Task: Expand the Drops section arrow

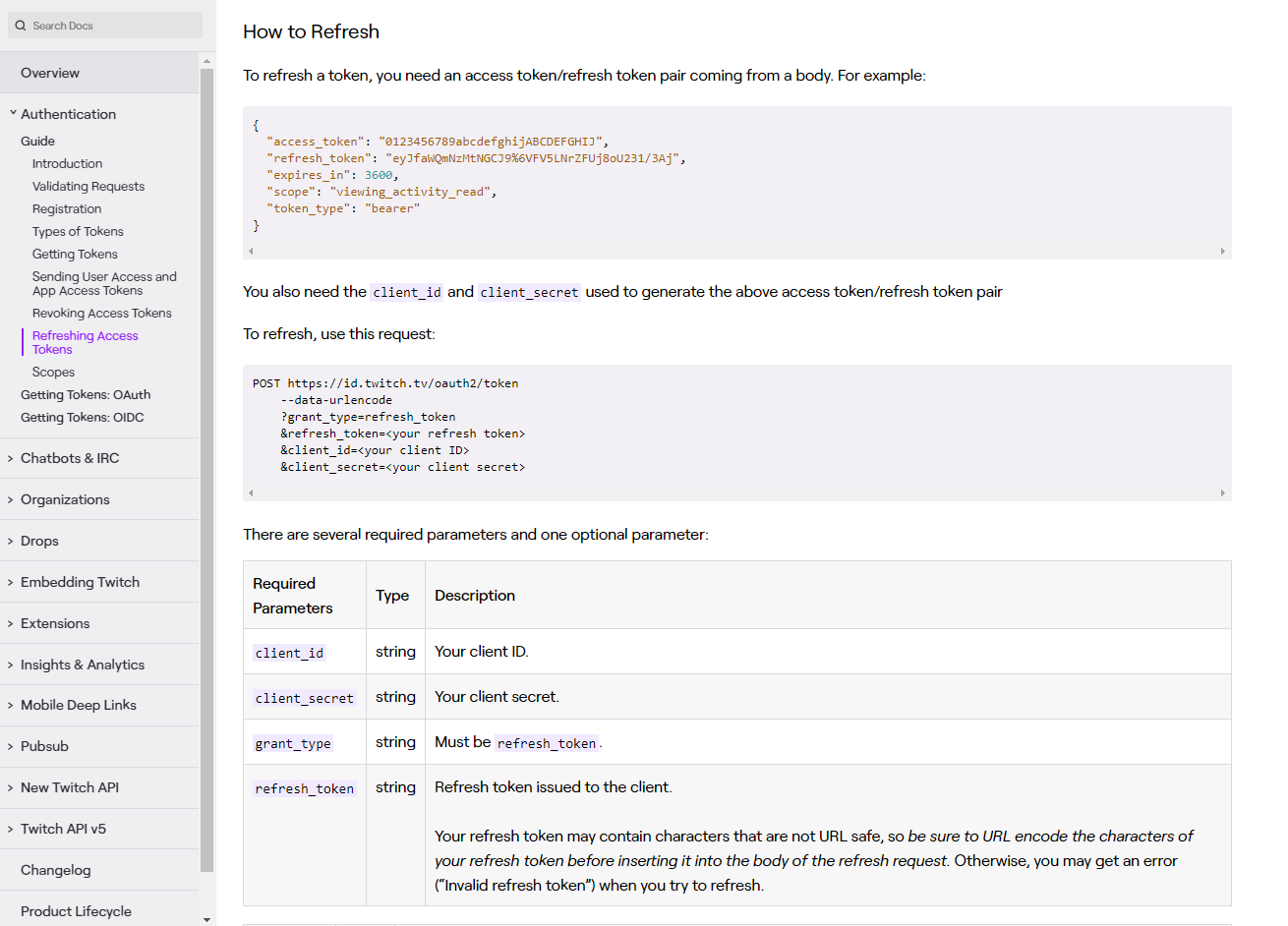Action: pos(11,541)
